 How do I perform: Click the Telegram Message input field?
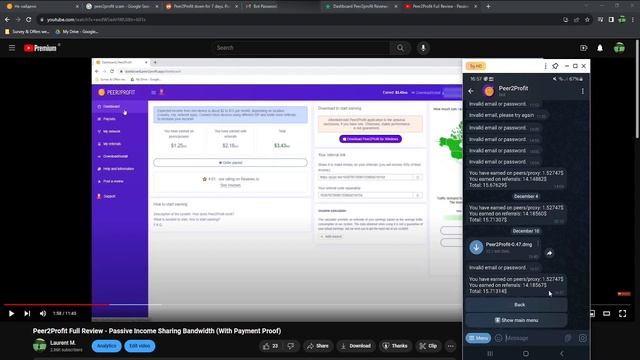(533, 338)
